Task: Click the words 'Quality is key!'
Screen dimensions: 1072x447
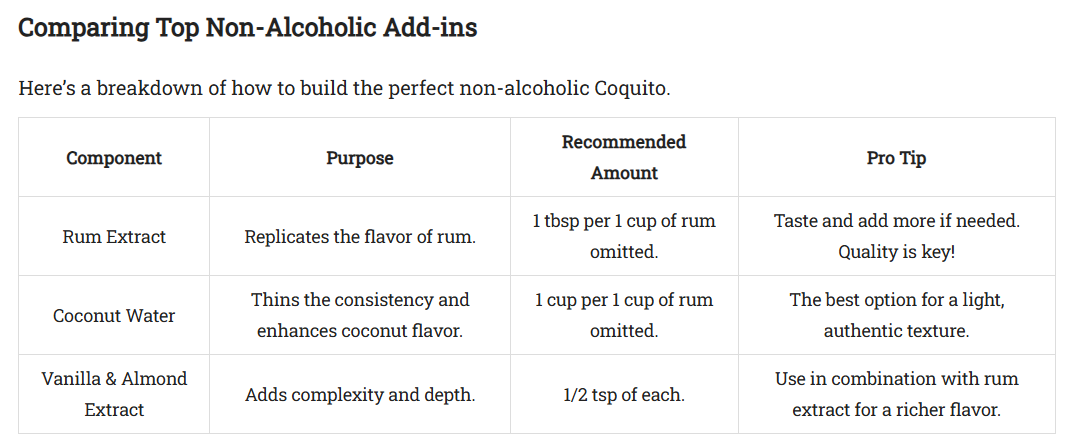Action: [x=896, y=252]
